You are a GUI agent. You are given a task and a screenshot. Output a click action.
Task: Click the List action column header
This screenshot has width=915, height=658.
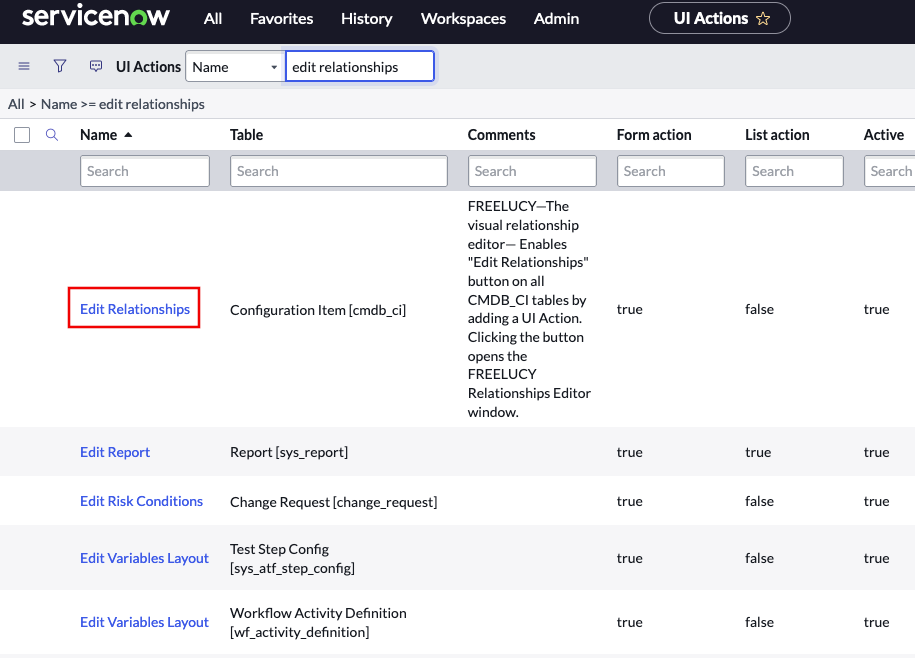(x=777, y=135)
